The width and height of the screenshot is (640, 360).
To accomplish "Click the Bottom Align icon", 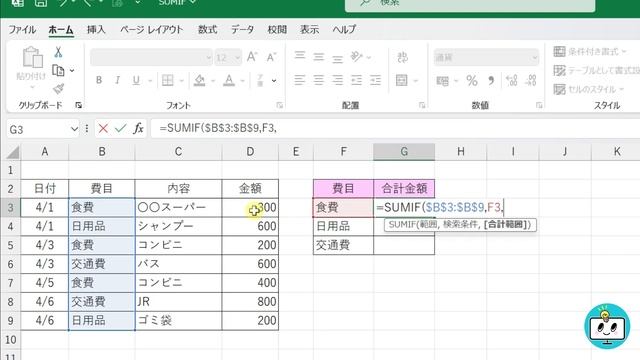I will pos(338,59).
